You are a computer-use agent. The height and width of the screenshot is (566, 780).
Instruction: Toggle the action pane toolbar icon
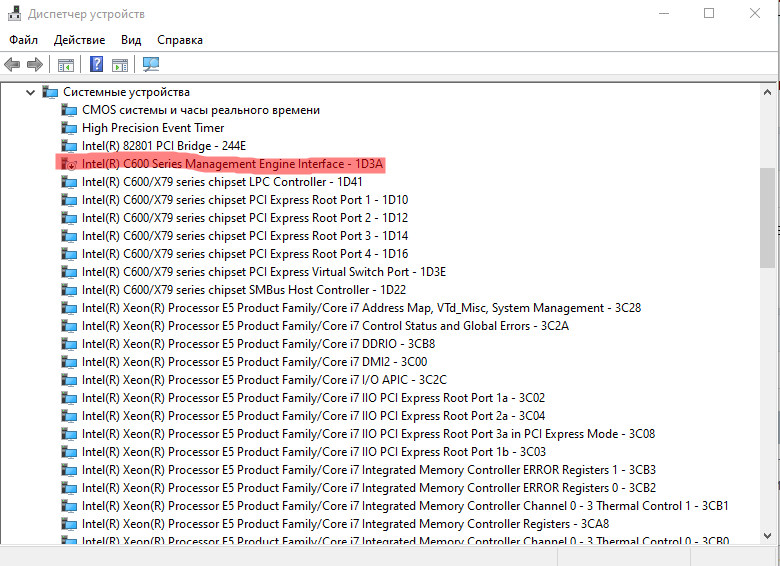coord(120,65)
